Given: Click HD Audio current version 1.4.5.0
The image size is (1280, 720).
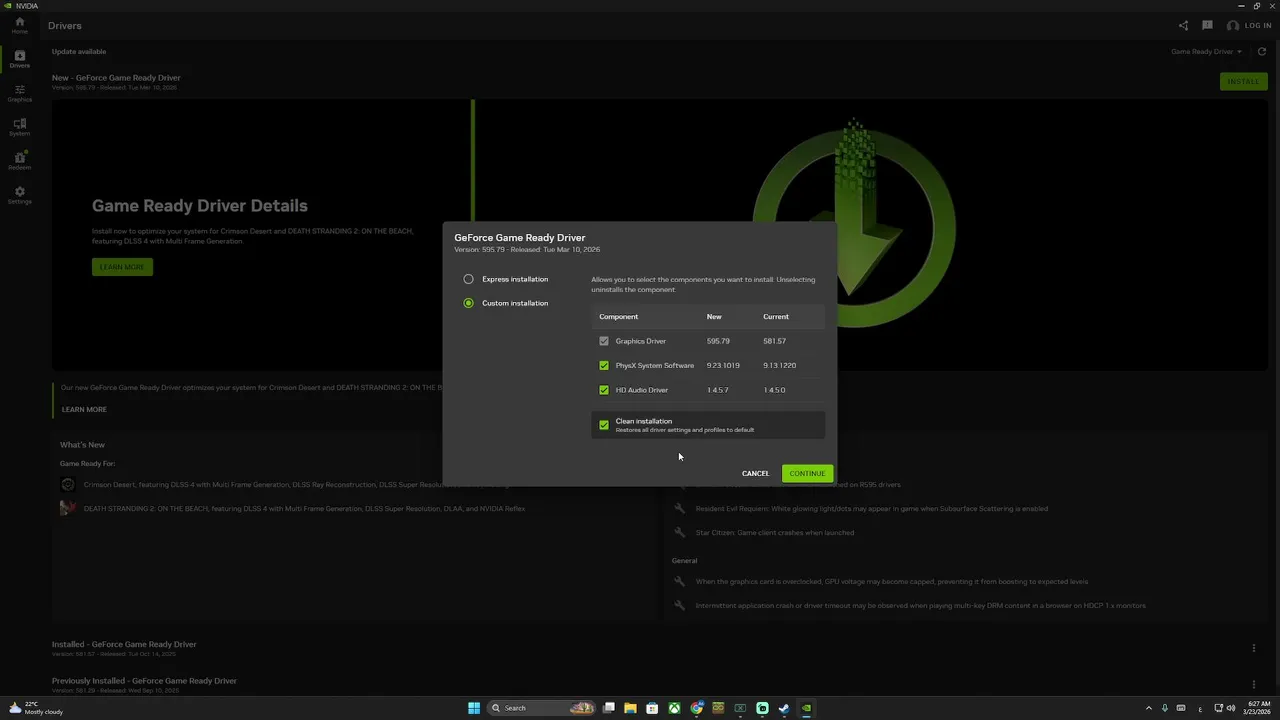Looking at the screenshot, I should point(774,390).
